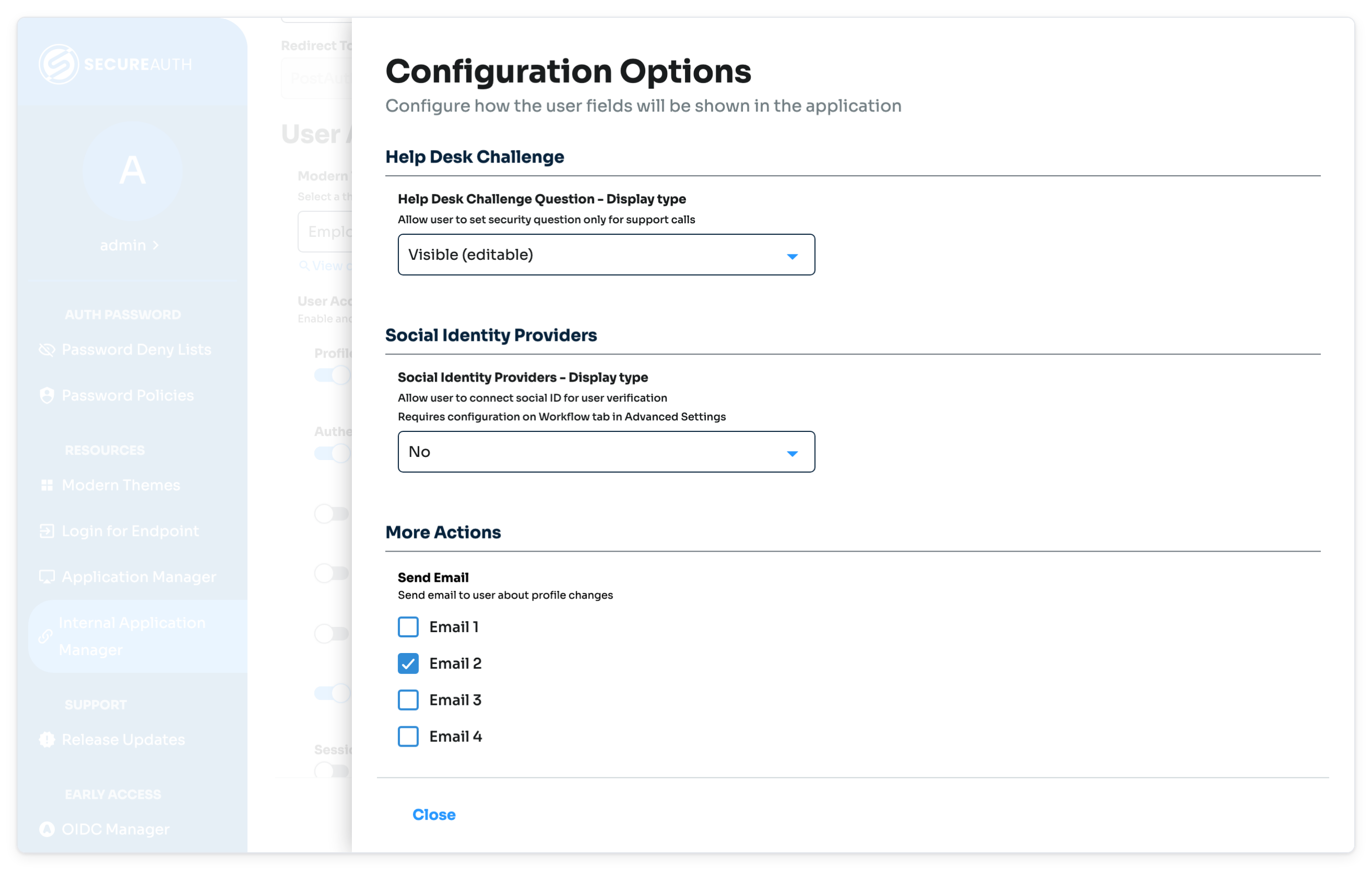Image resolution: width=1372 pixels, height=870 pixels.
Task: Click the Social Identity Providers section heading
Action: pos(491,335)
